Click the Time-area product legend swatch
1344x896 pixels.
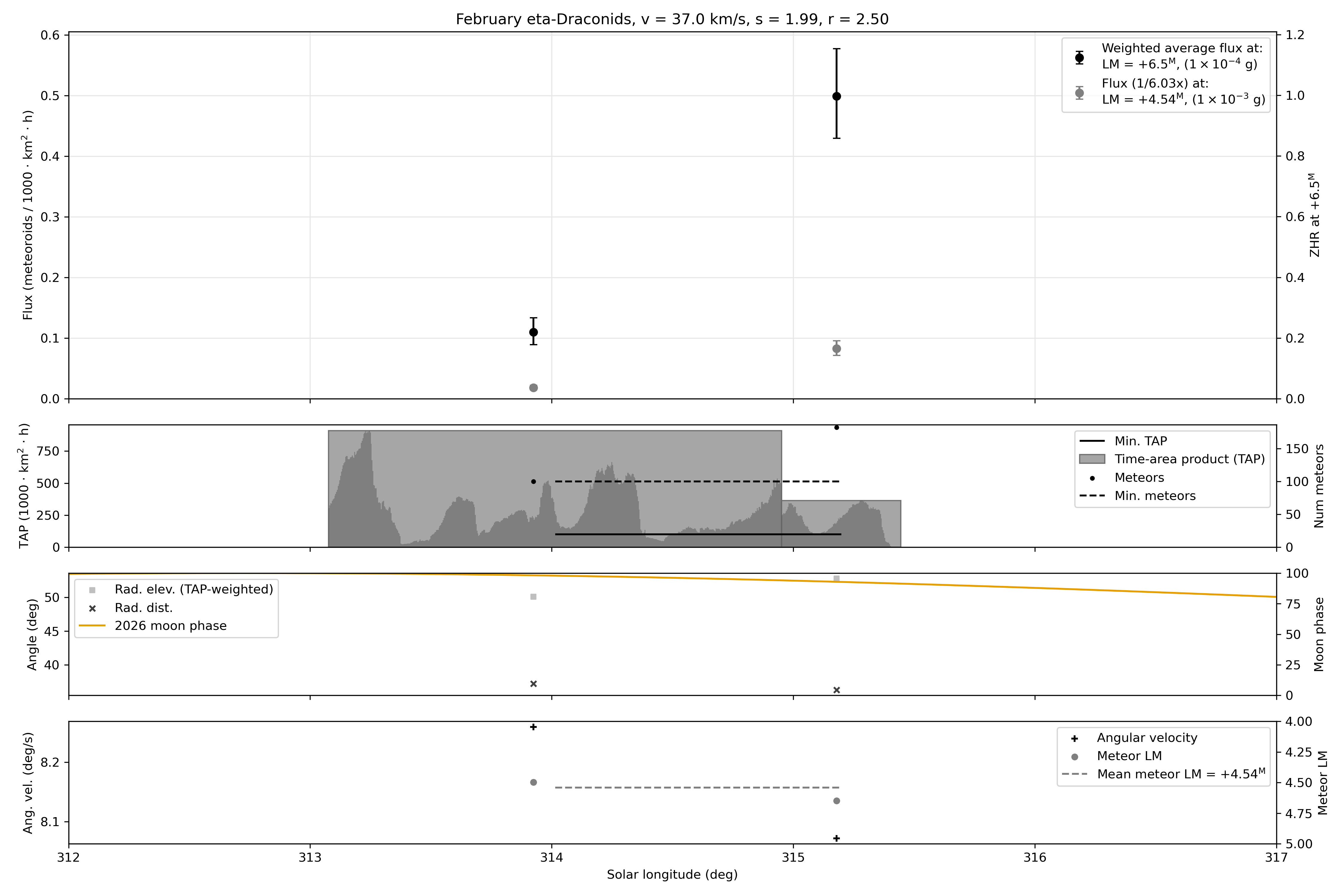(1091, 459)
